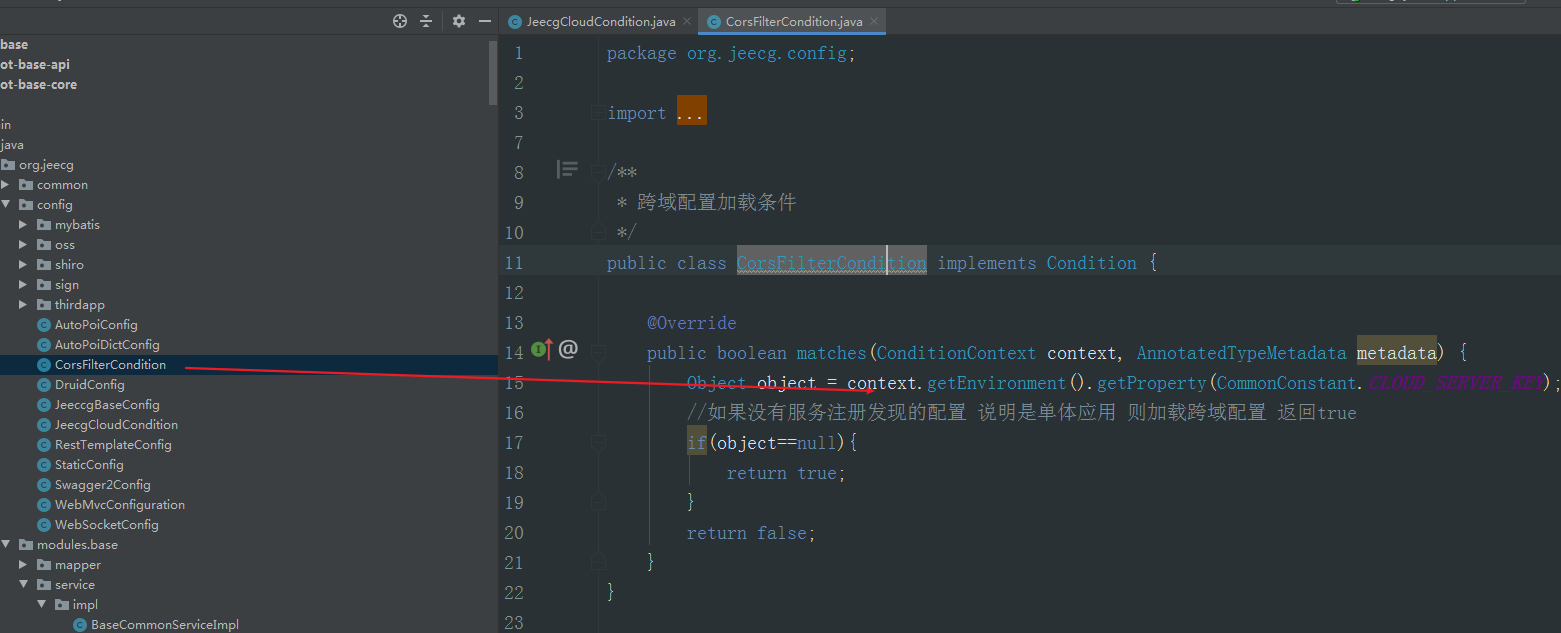The image size is (1561, 633).
Task: Collapse the config folder
Action: click(5, 205)
